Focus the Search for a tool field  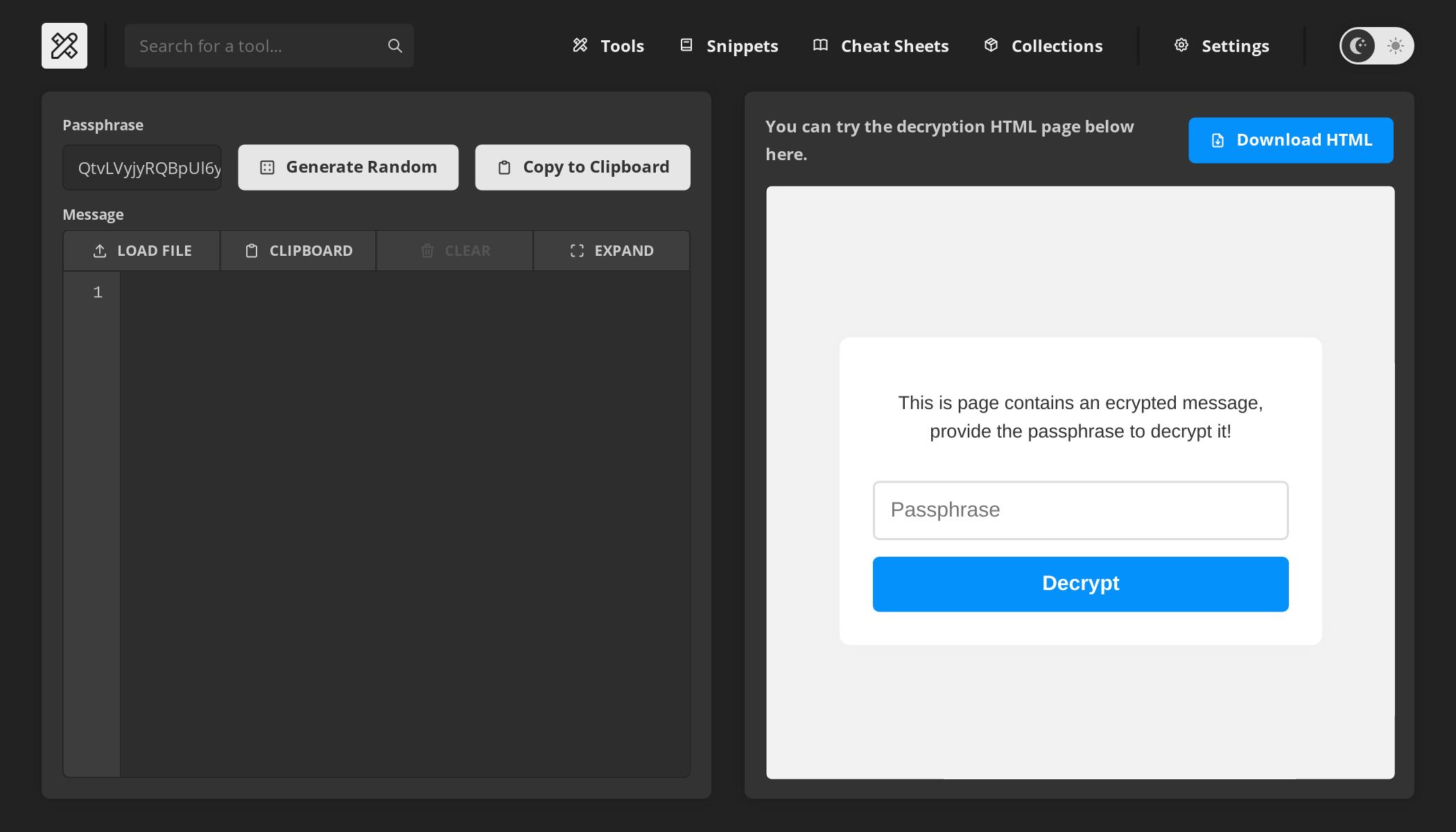pyautogui.click(x=269, y=46)
